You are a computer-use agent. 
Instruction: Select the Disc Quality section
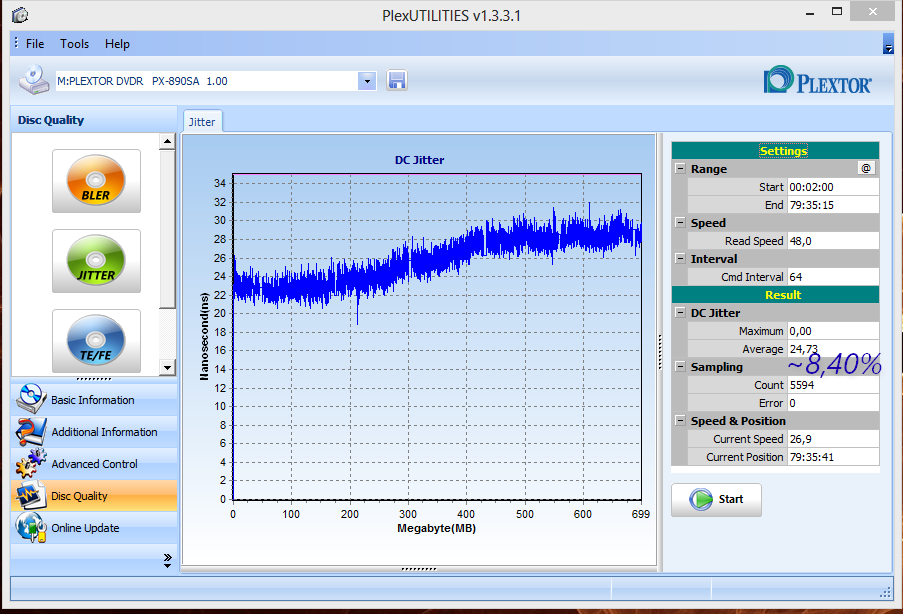(x=94, y=496)
